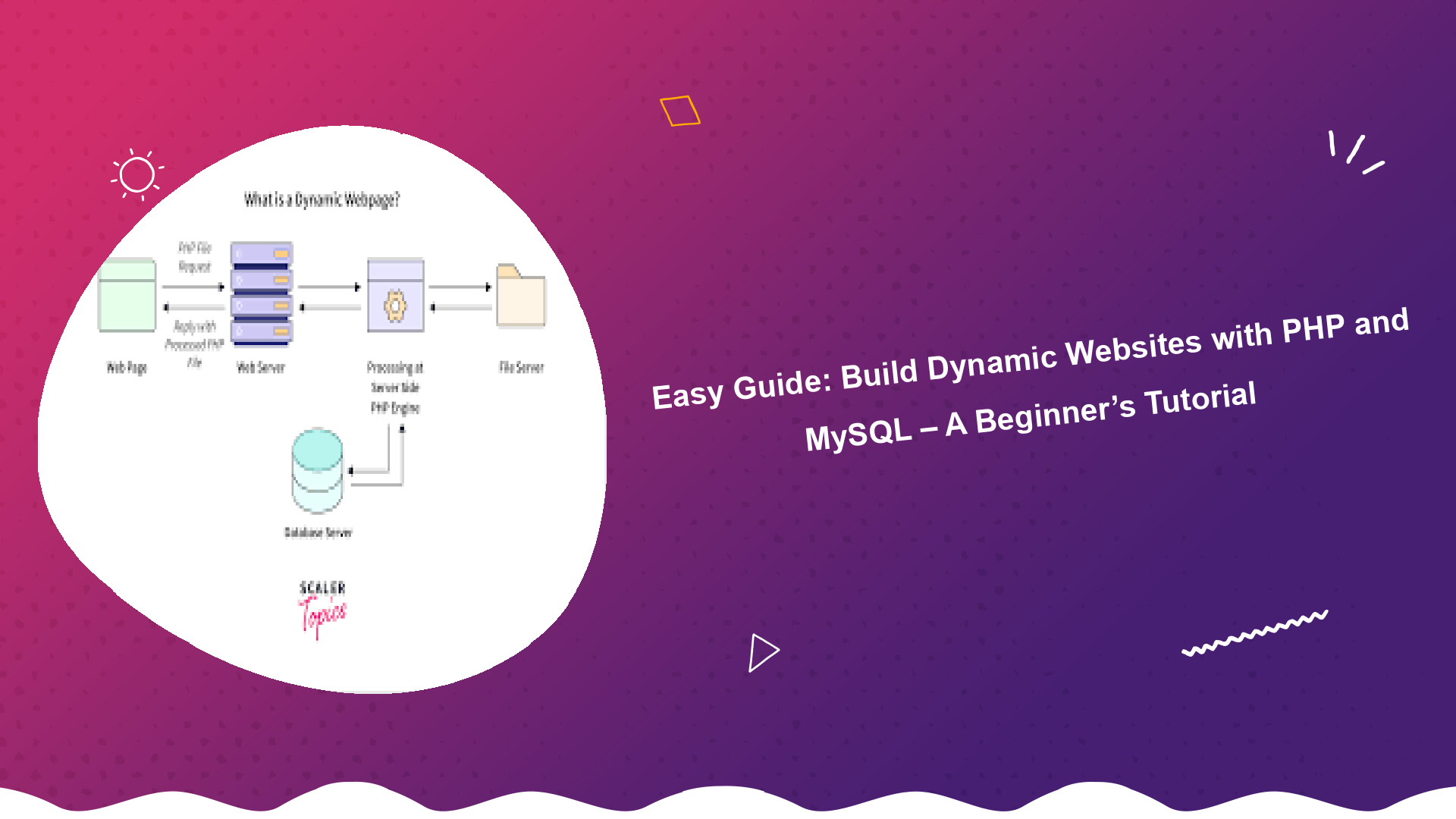Open the SCALER menu item

tap(322, 586)
